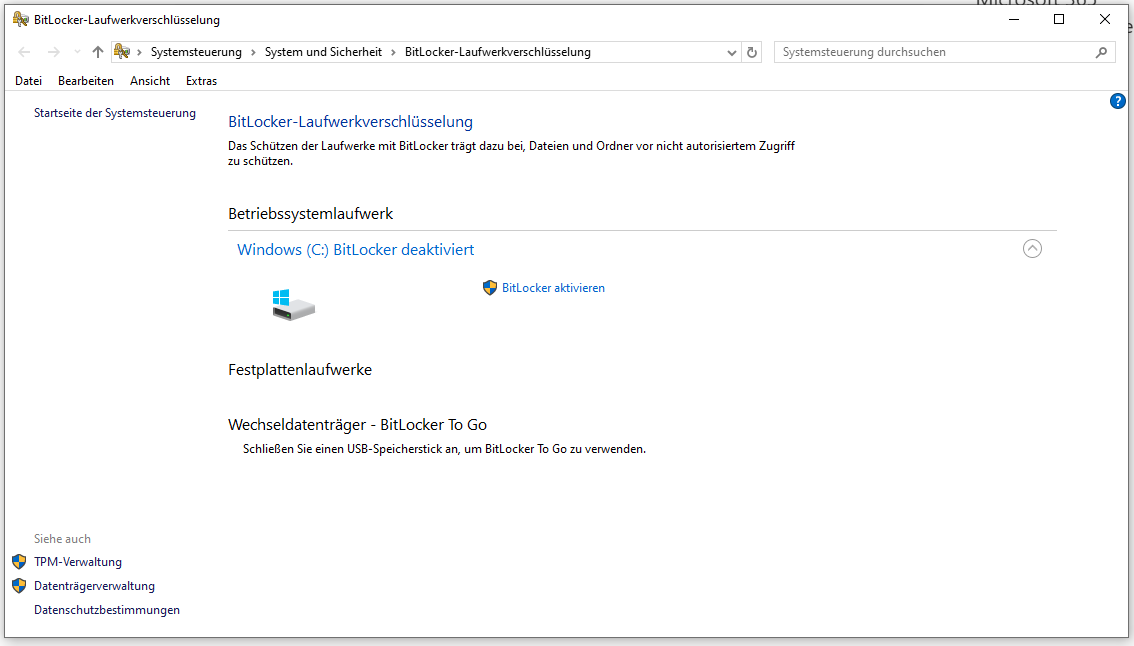Go to Startseite der Systemsteuerung
This screenshot has width=1134, height=646.
click(115, 113)
